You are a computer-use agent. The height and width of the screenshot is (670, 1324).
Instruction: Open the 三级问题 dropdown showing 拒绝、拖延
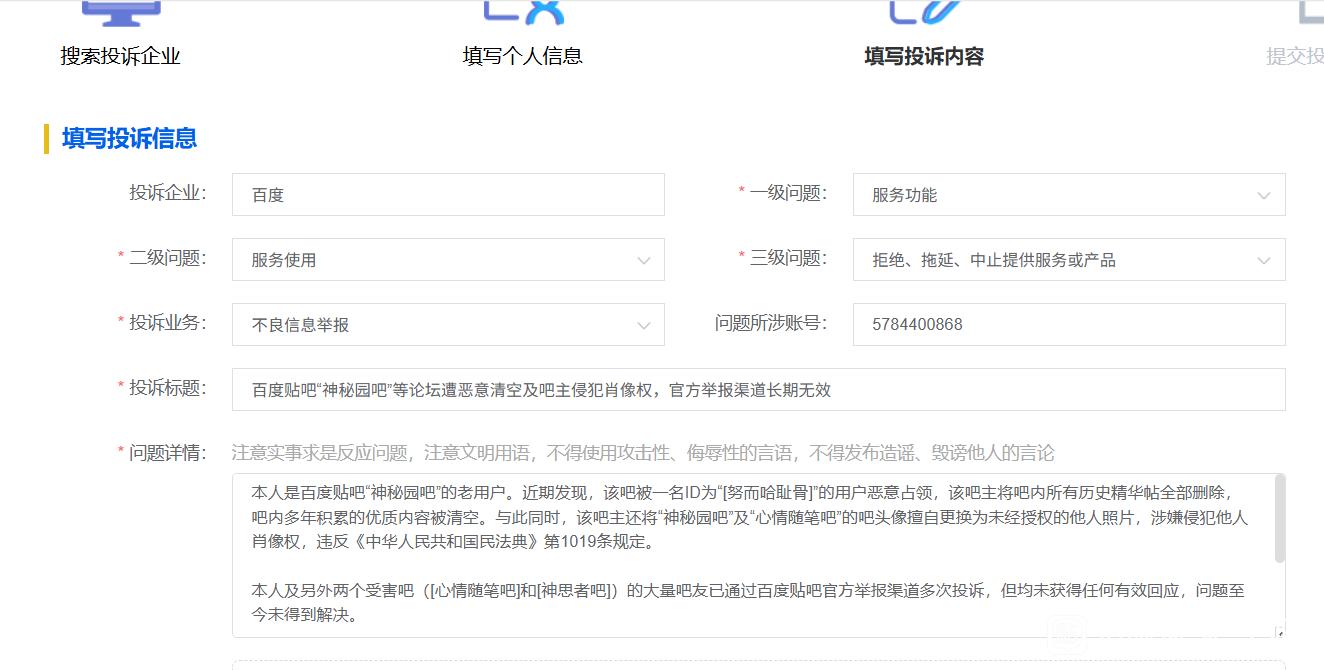click(x=1069, y=260)
